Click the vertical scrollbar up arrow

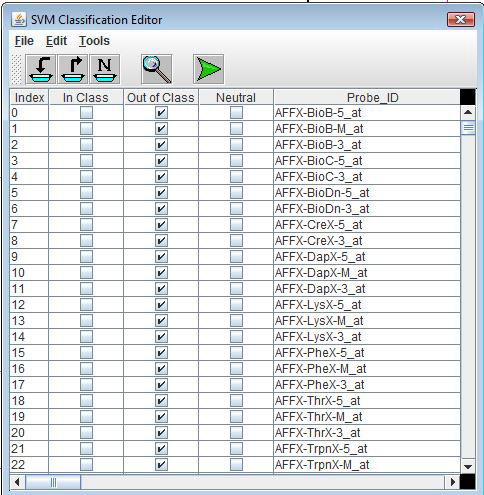click(x=468, y=112)
